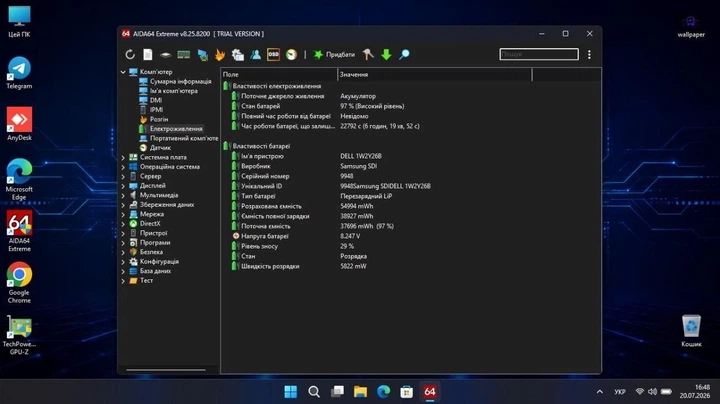Click the tree panel horizontal scrollbar
The width and height of the screenshot is (720, 404).
[166, 370]
